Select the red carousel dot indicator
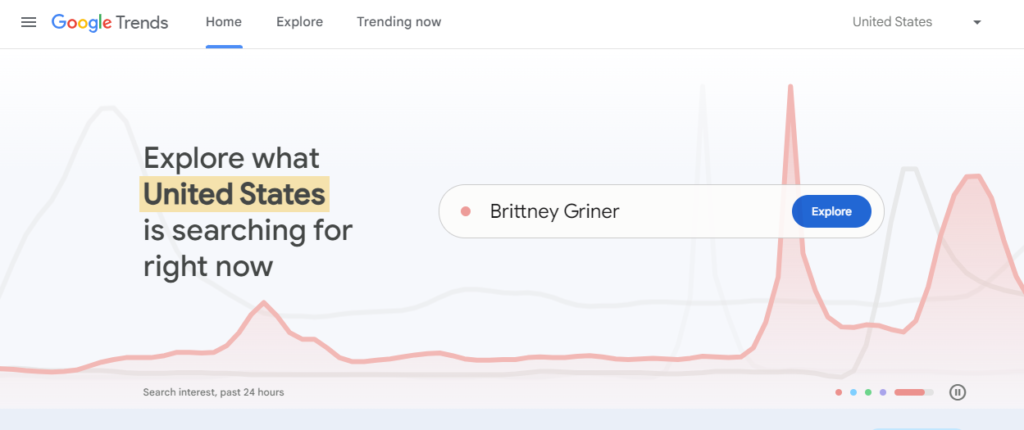 pyautogui.click(x=838, y=392)
